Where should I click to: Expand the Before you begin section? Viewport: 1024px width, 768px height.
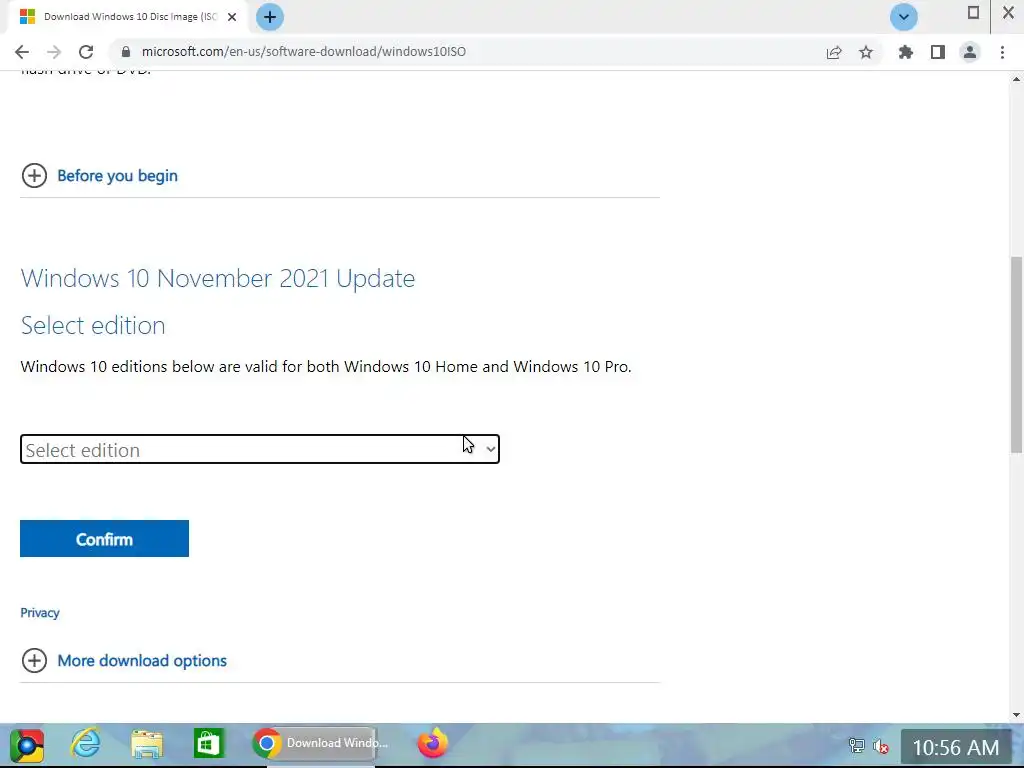click(34, 176)
